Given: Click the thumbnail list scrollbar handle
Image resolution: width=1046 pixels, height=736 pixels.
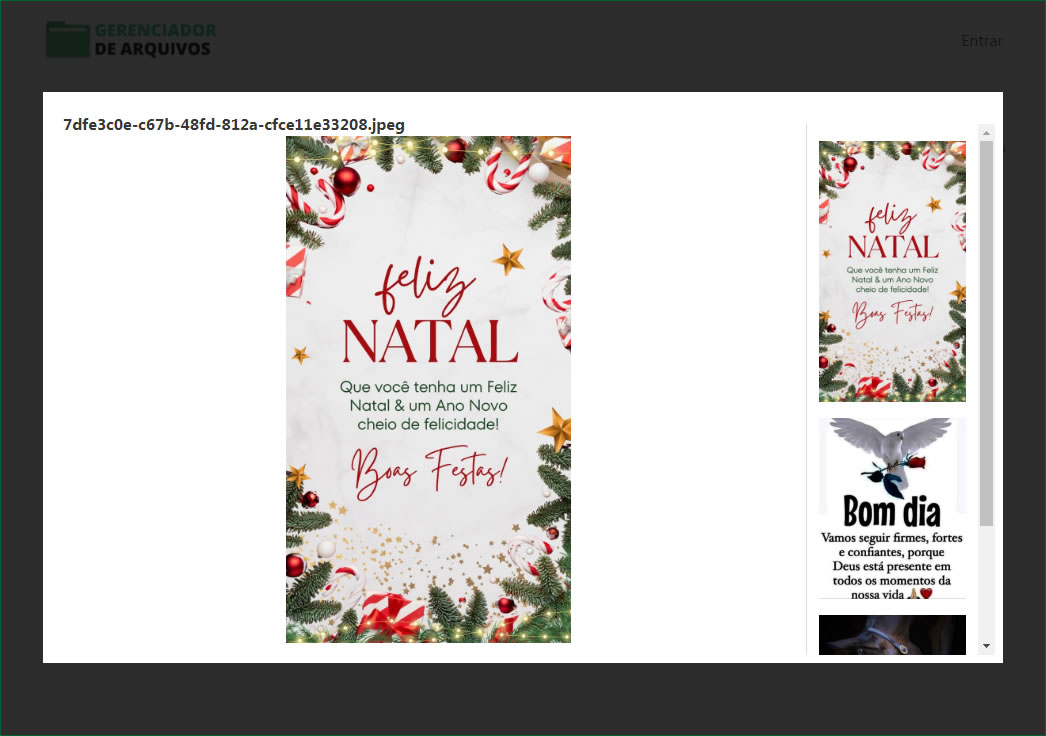Looking at the screenshot, I should (986, 330).
